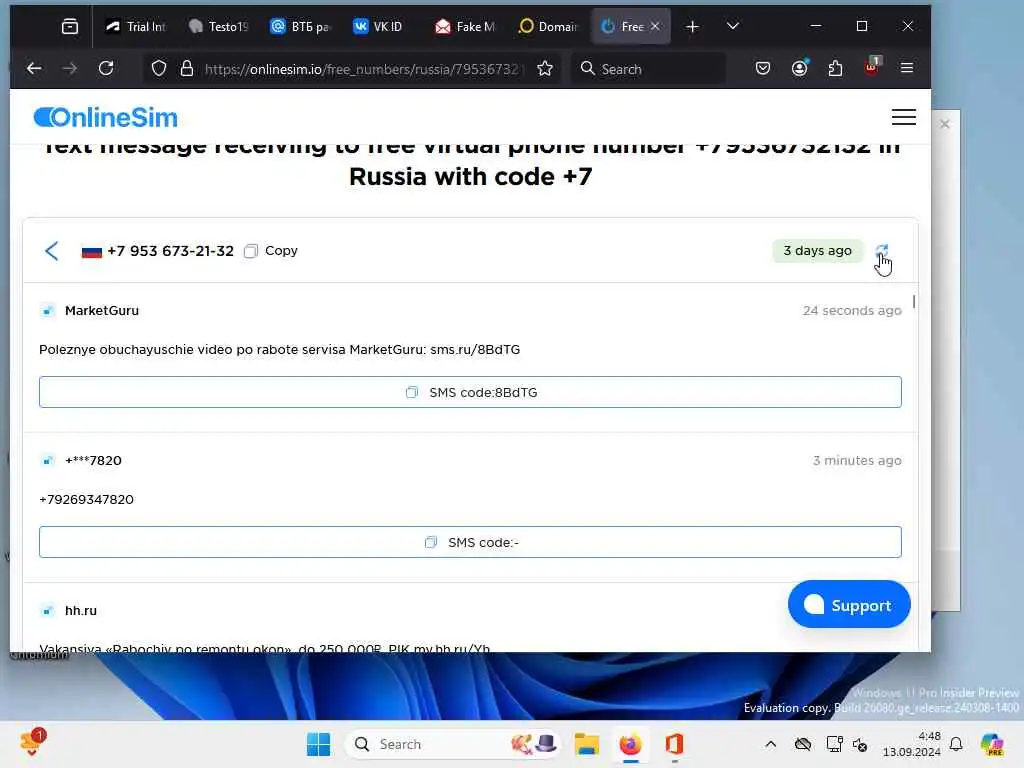Switch to the Fake M tab
The height and width of the screenshot is (768, 1024).
(466, 27)
